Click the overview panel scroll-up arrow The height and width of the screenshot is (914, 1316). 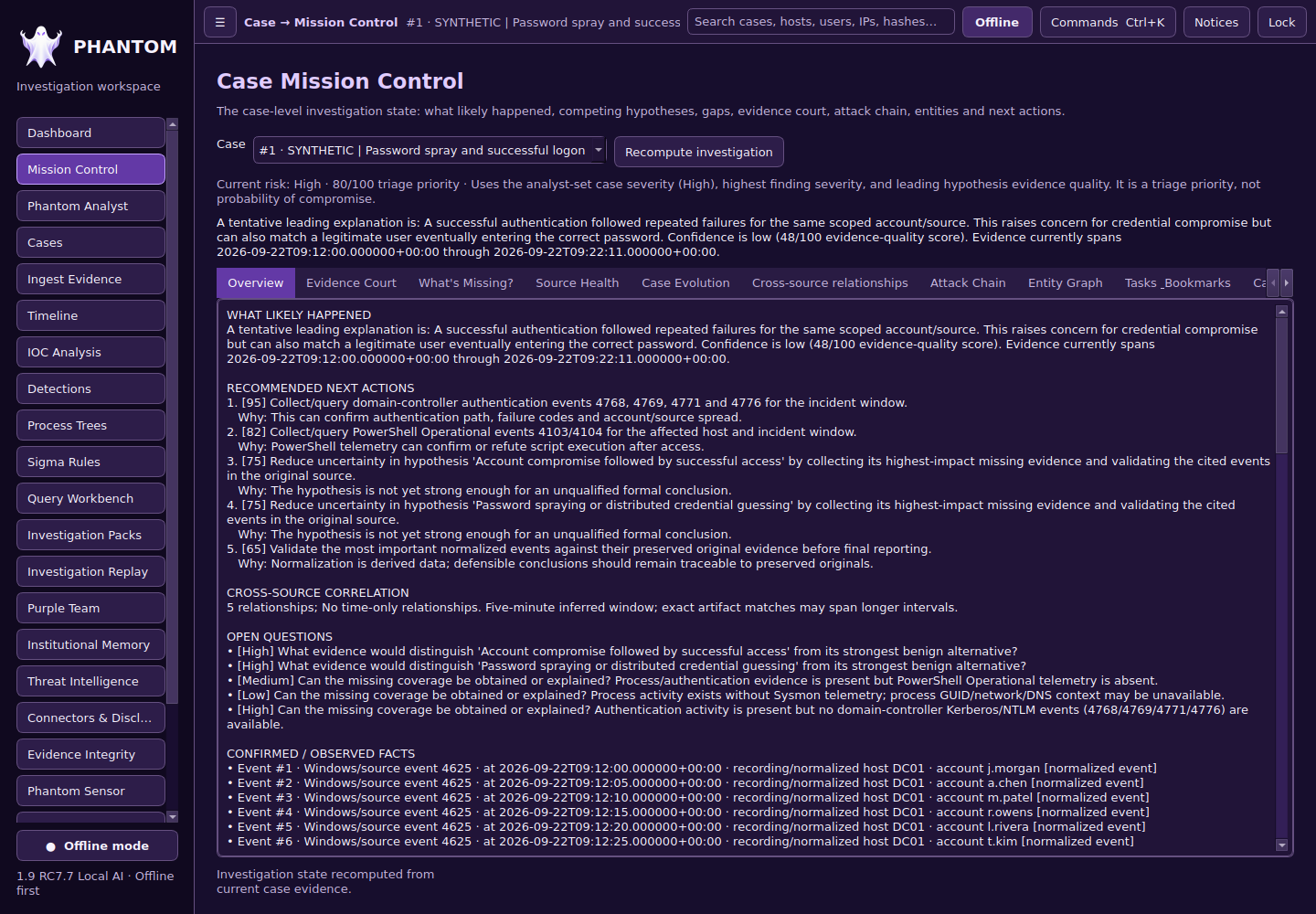click(1281, 312)
